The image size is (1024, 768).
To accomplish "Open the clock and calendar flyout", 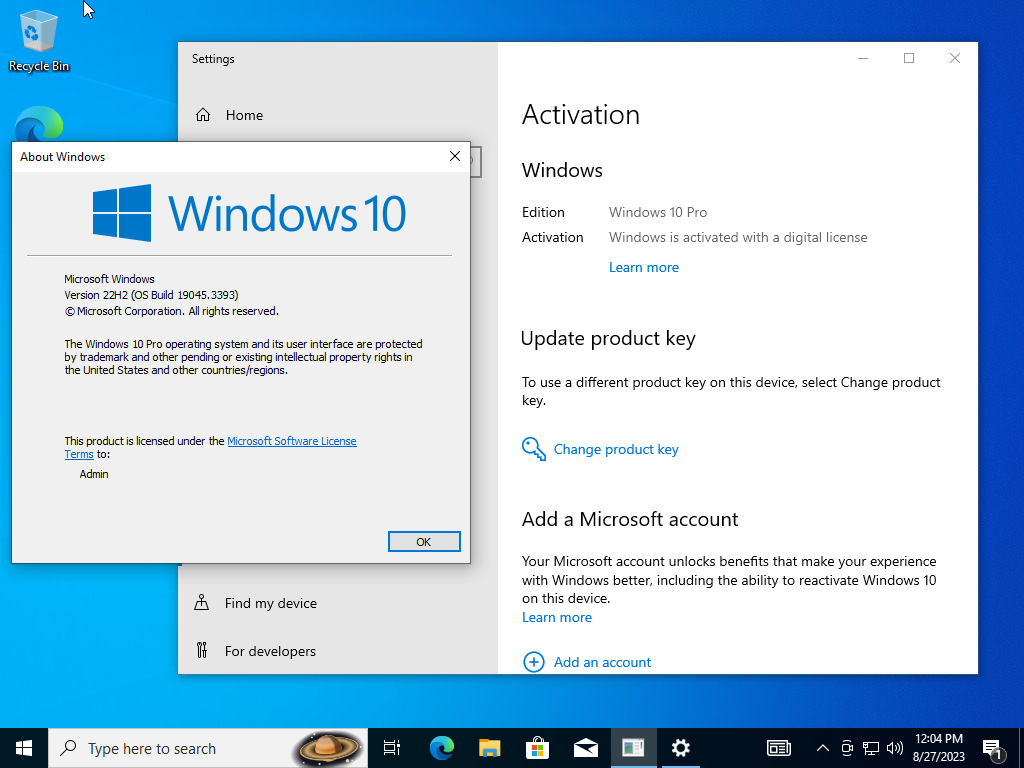I will 938,748.
